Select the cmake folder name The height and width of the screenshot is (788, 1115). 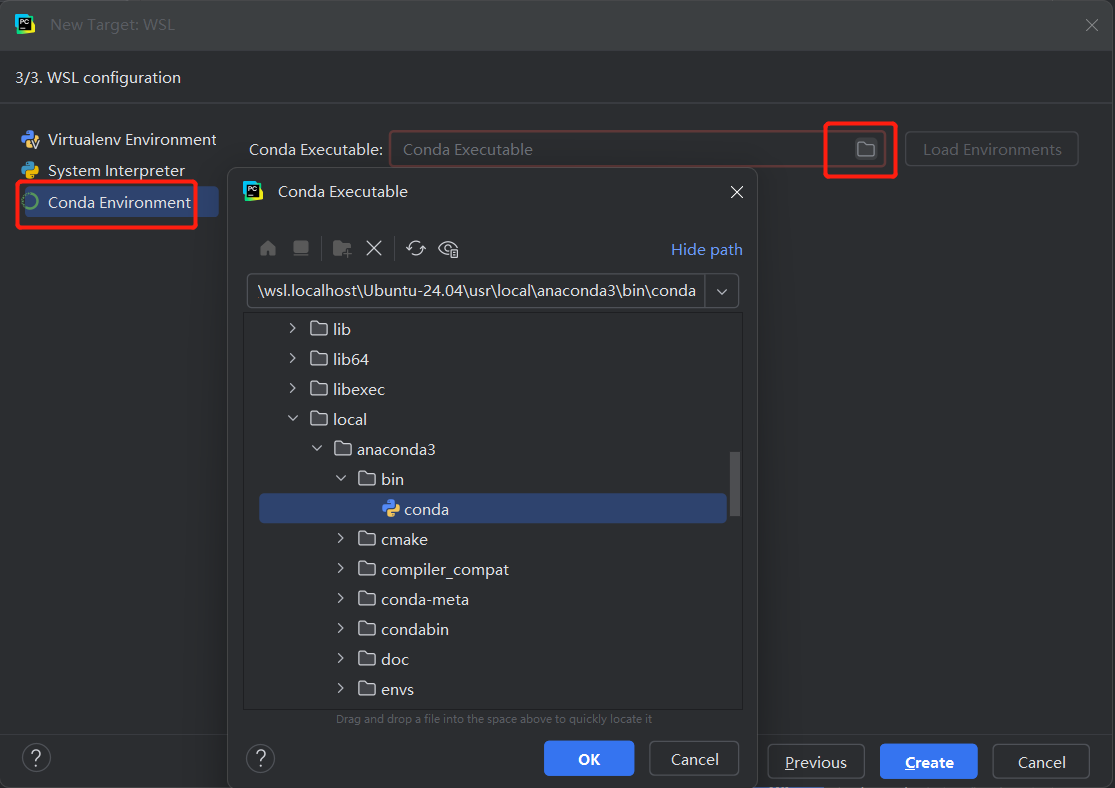(x=404, y=539)
